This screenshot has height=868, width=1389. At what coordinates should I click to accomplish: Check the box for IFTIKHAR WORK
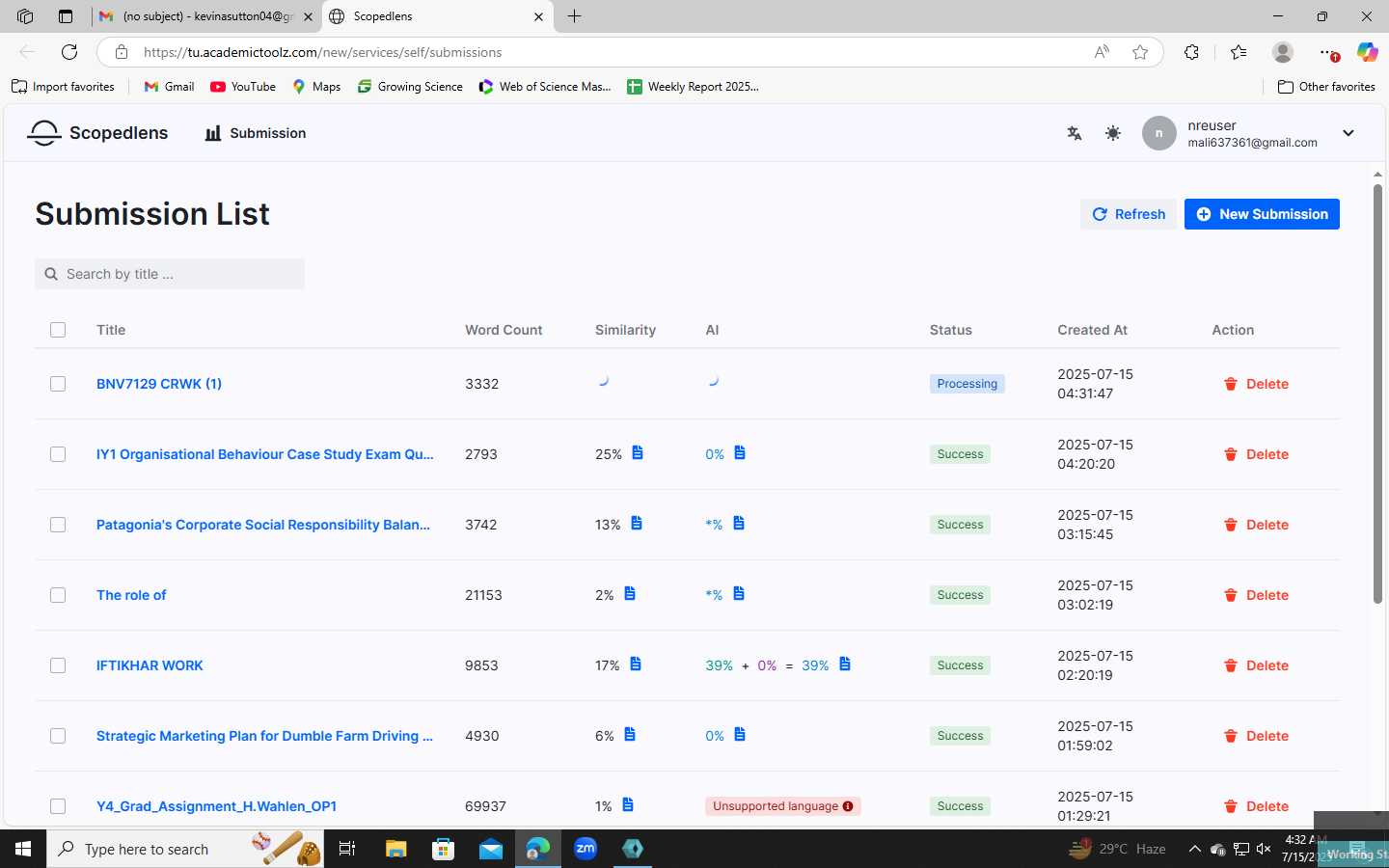click(58, 665)
